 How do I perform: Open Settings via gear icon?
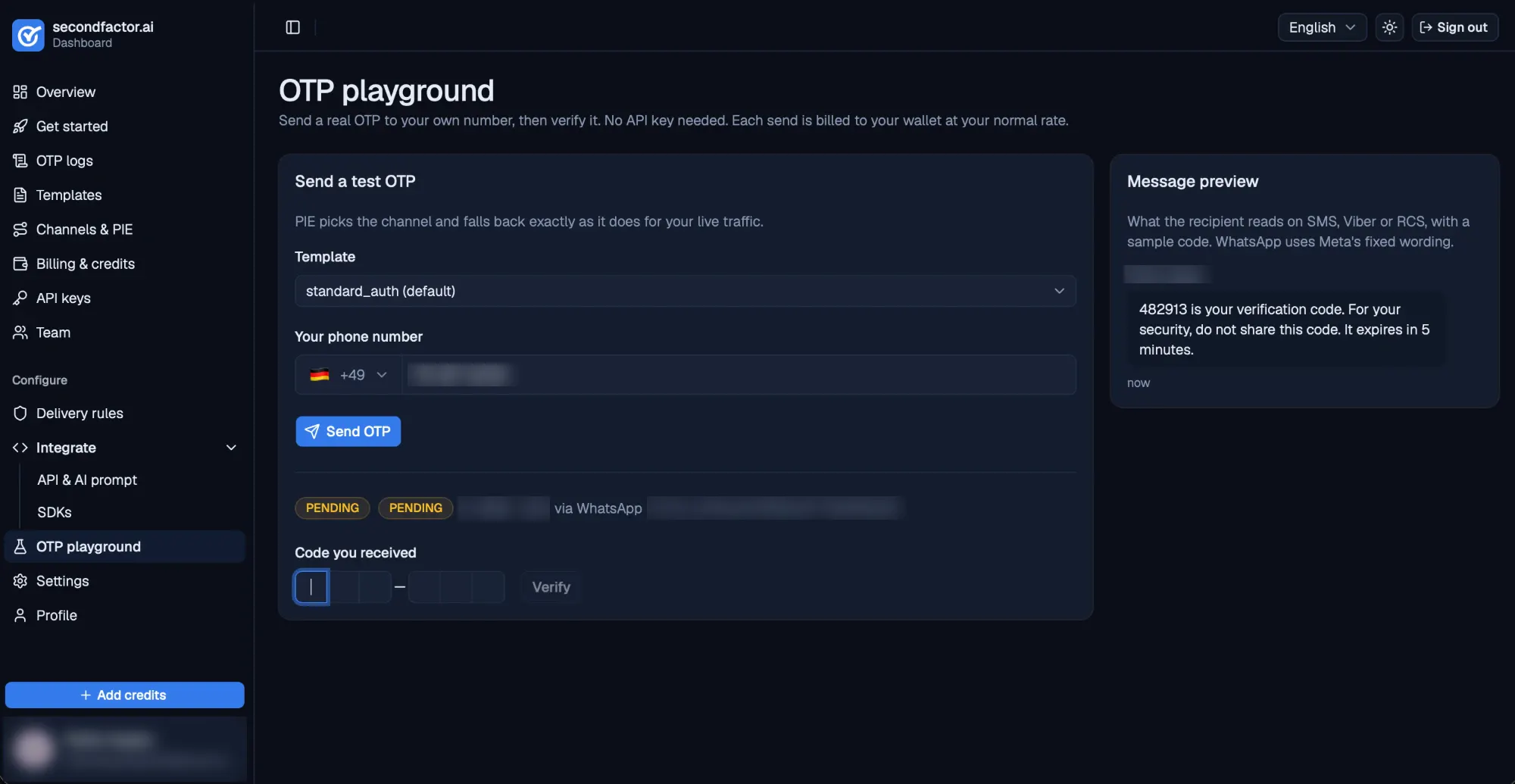pos(20,581)
